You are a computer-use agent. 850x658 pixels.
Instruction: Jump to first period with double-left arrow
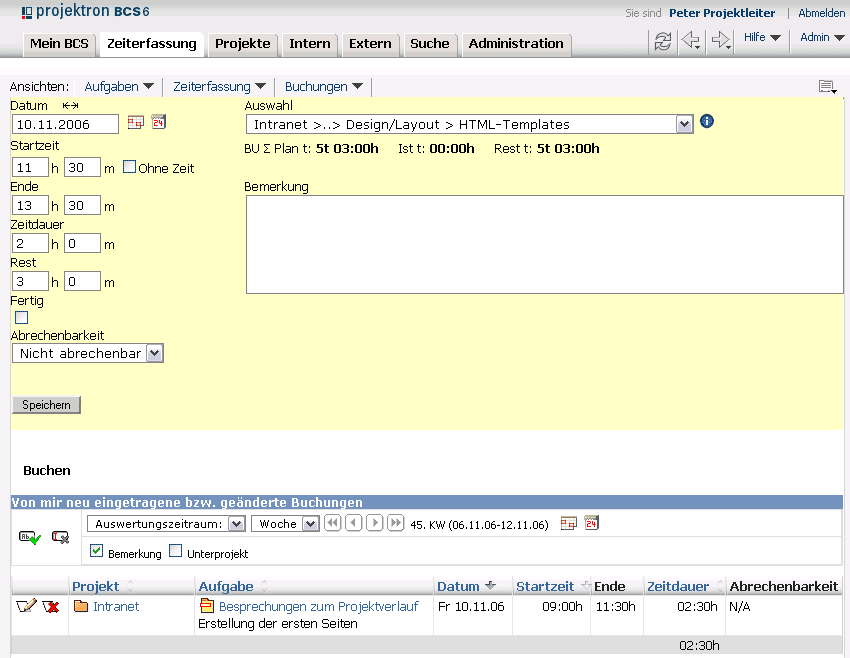point(332,524)
